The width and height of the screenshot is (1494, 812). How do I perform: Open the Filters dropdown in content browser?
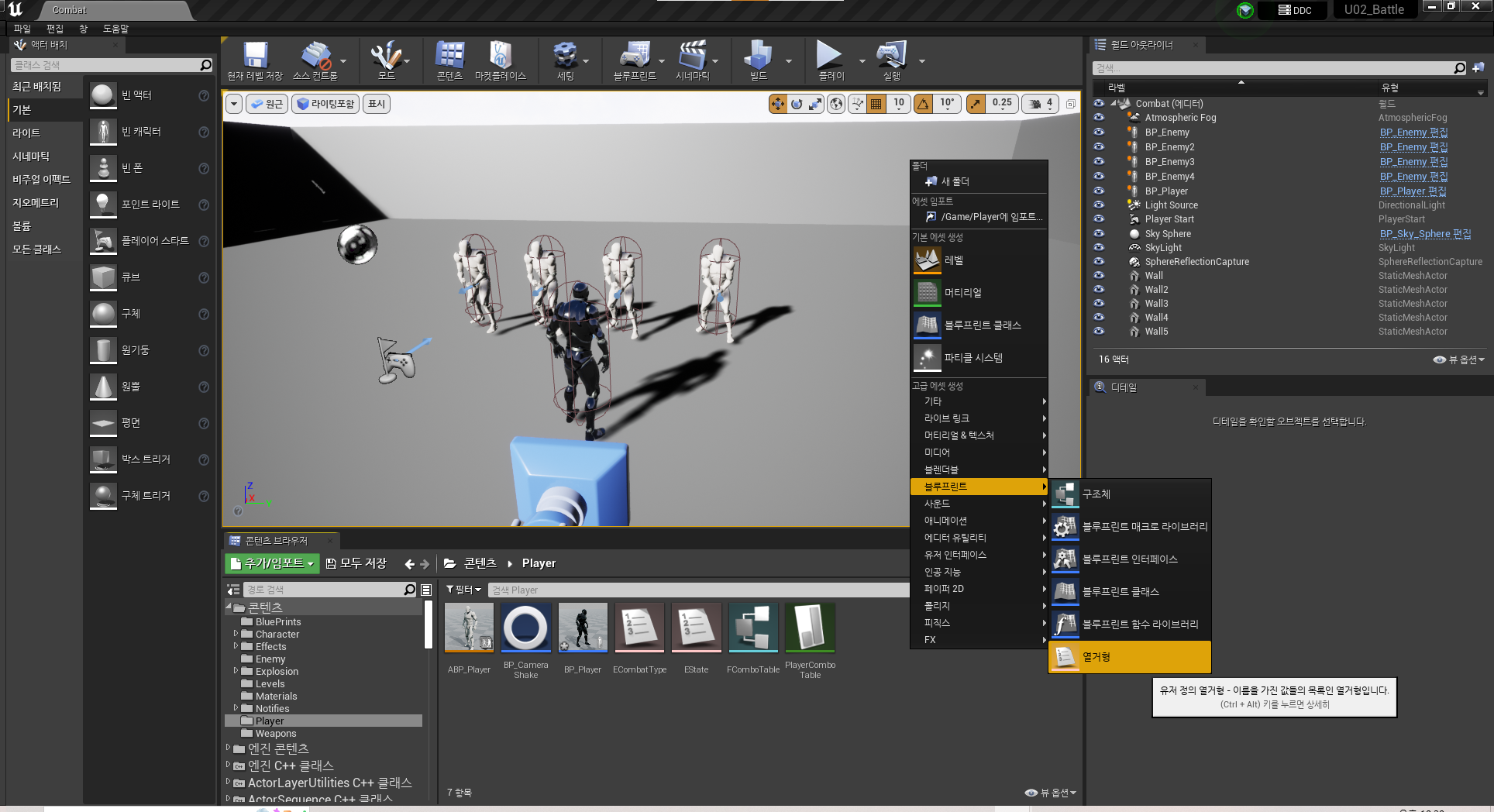463,590
